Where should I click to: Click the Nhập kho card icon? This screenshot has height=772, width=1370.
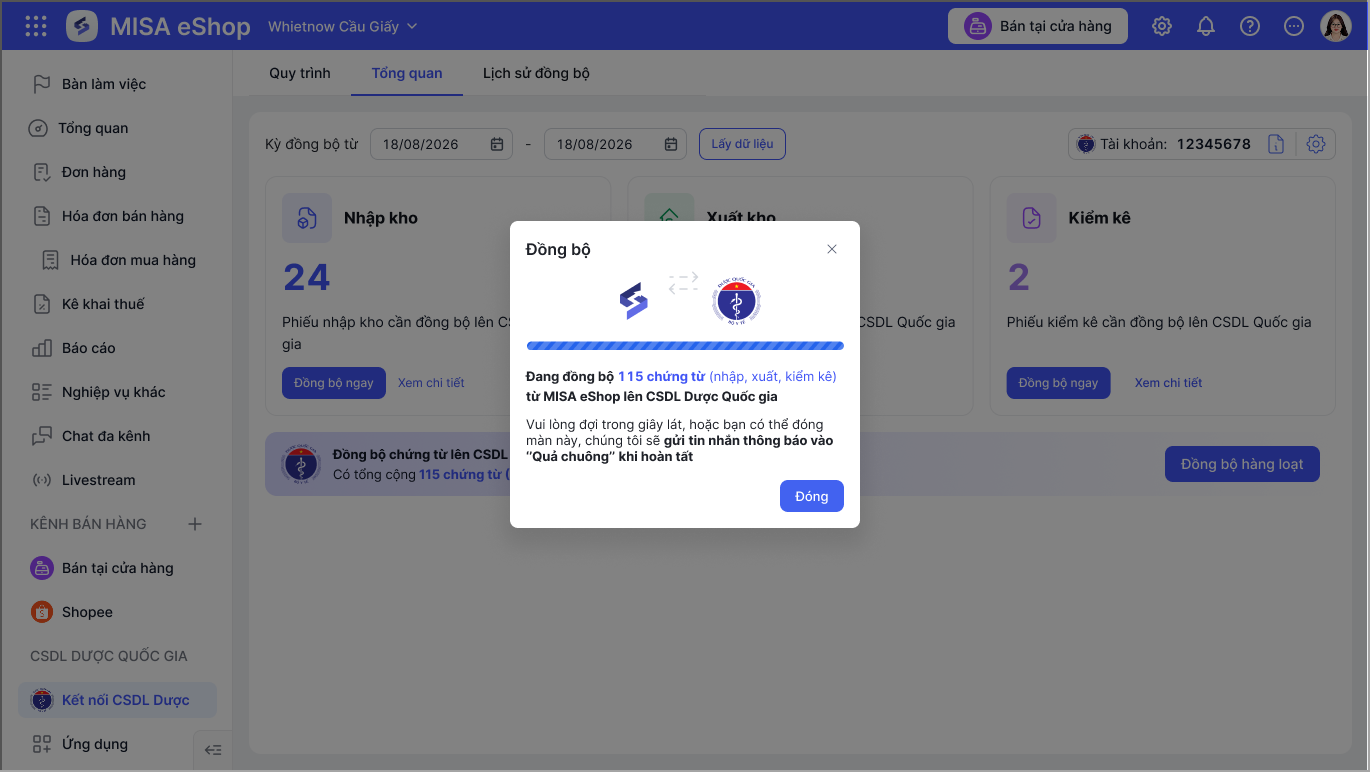pos(307,217)
